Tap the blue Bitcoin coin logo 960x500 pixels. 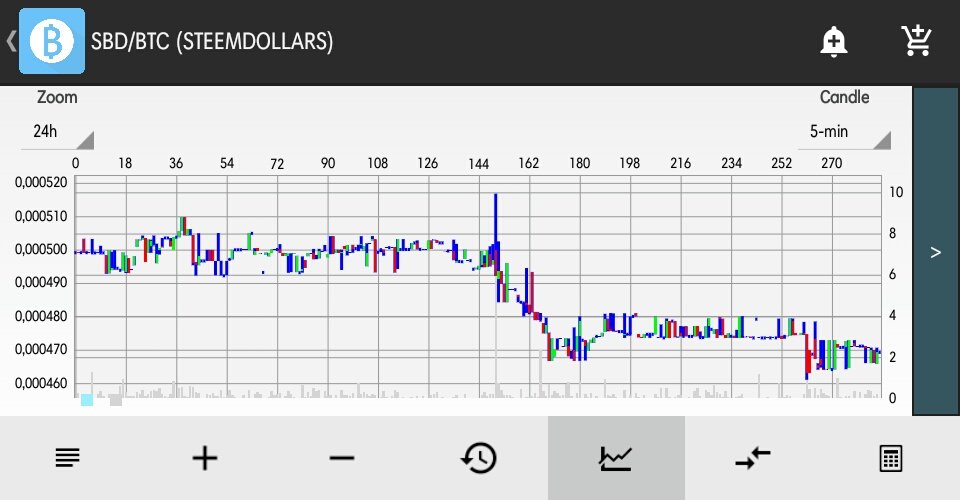(x=52, y=42)
